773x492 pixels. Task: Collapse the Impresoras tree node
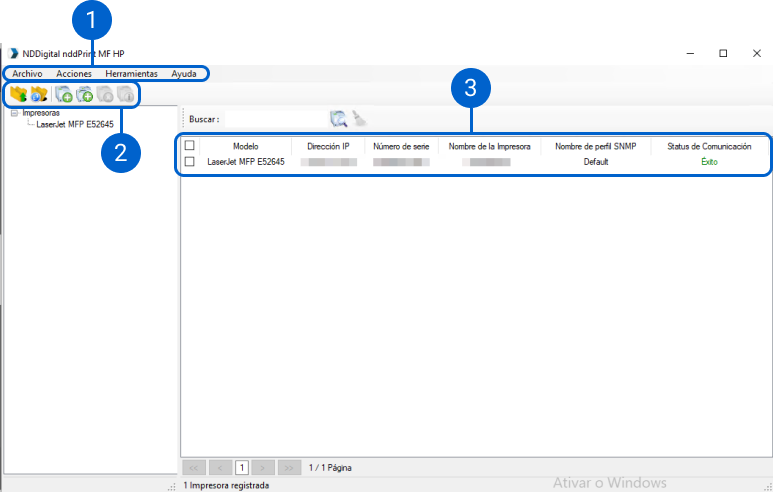coord(14,113)
